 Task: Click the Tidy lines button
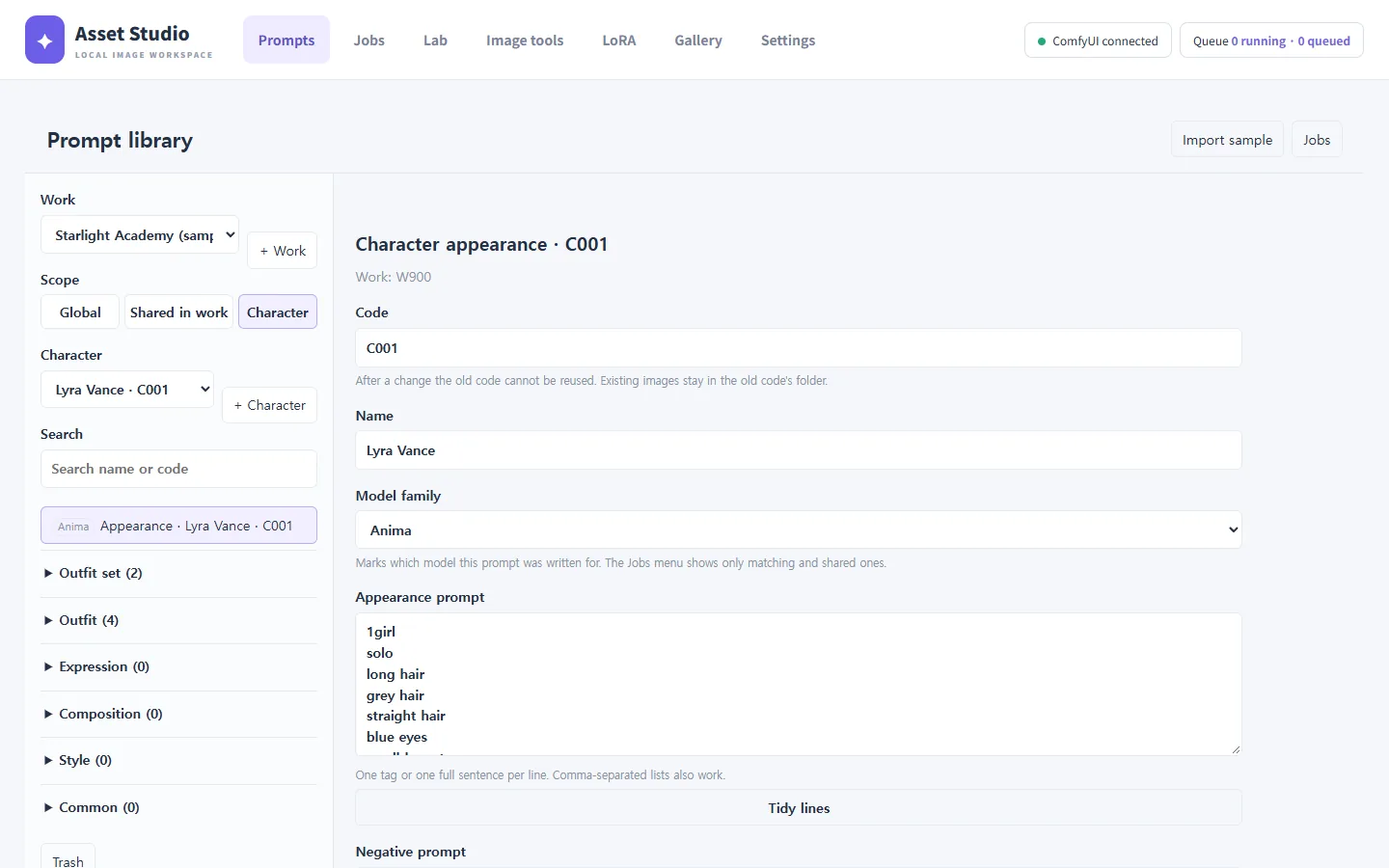(799, 808)
